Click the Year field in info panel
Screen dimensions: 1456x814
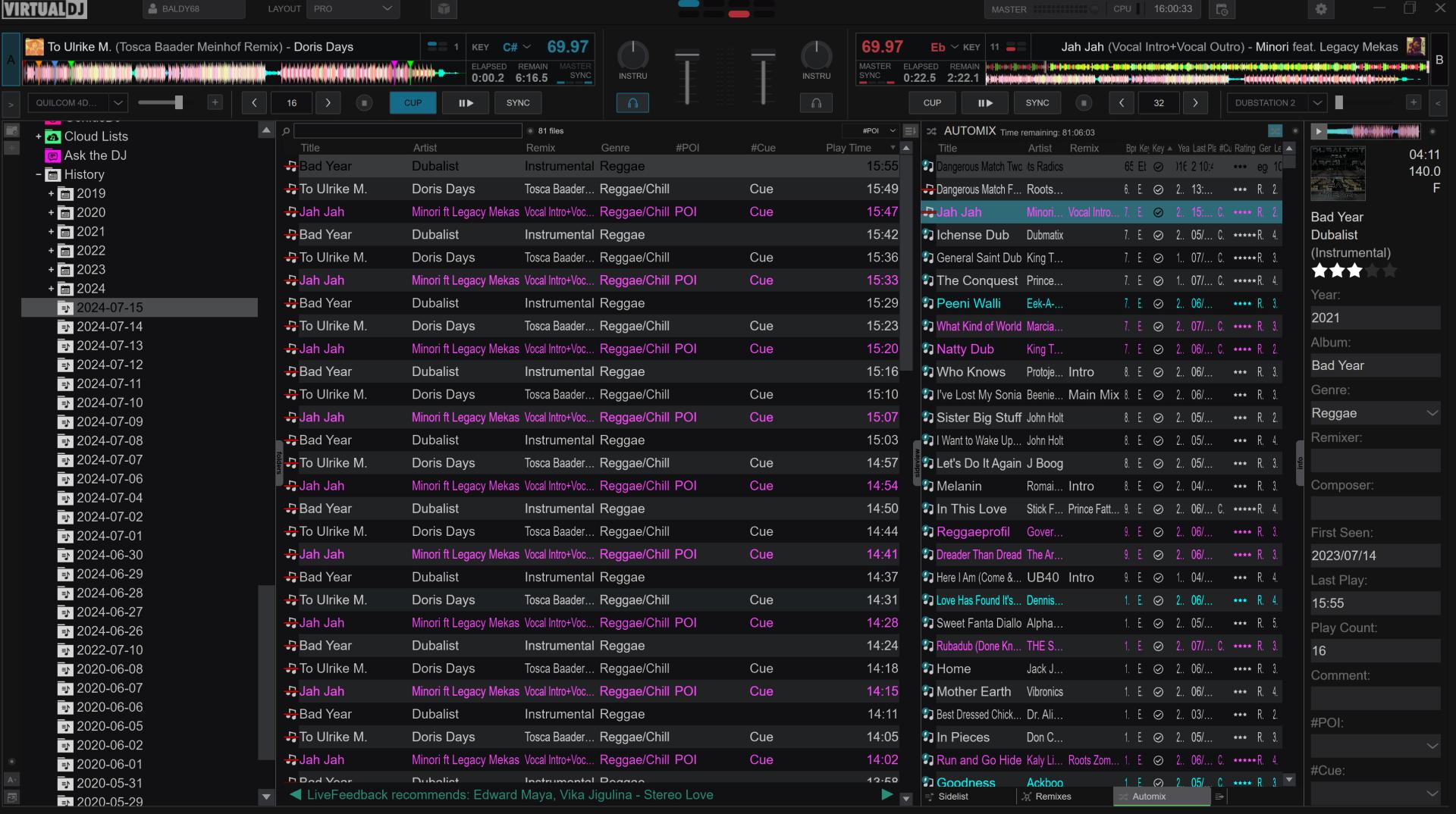click(1375, 318)
